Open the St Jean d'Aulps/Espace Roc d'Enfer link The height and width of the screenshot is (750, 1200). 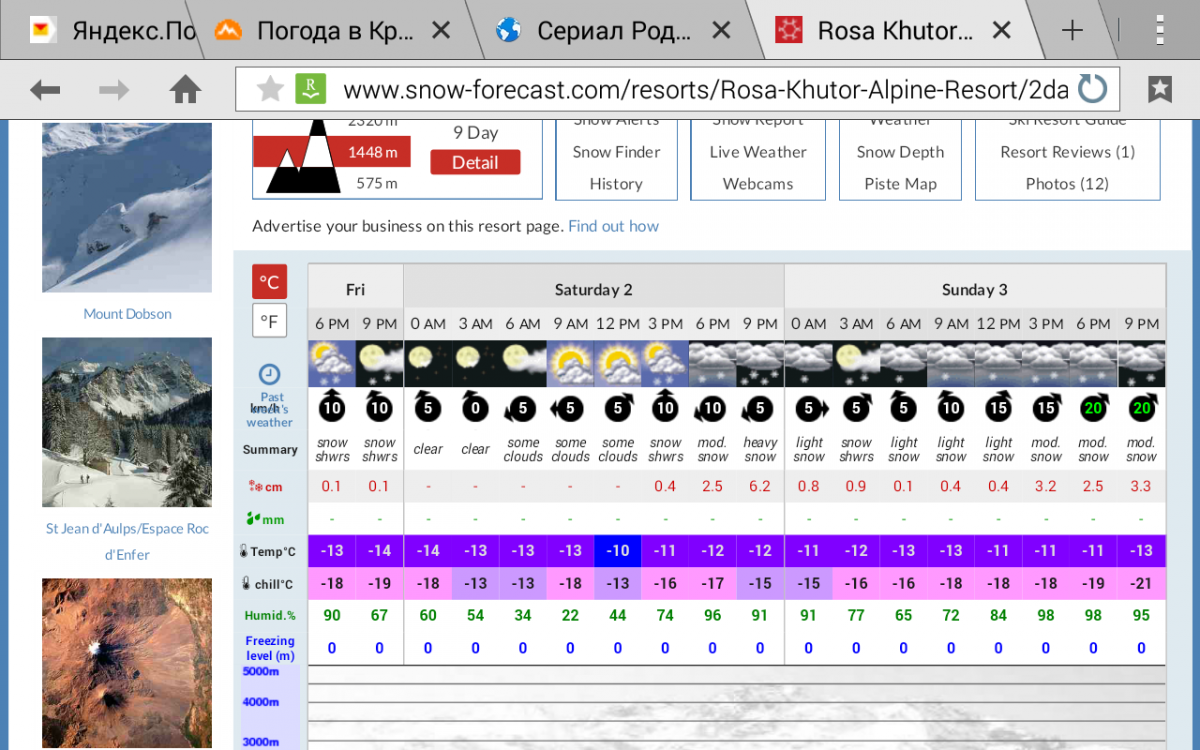point(127,541)
